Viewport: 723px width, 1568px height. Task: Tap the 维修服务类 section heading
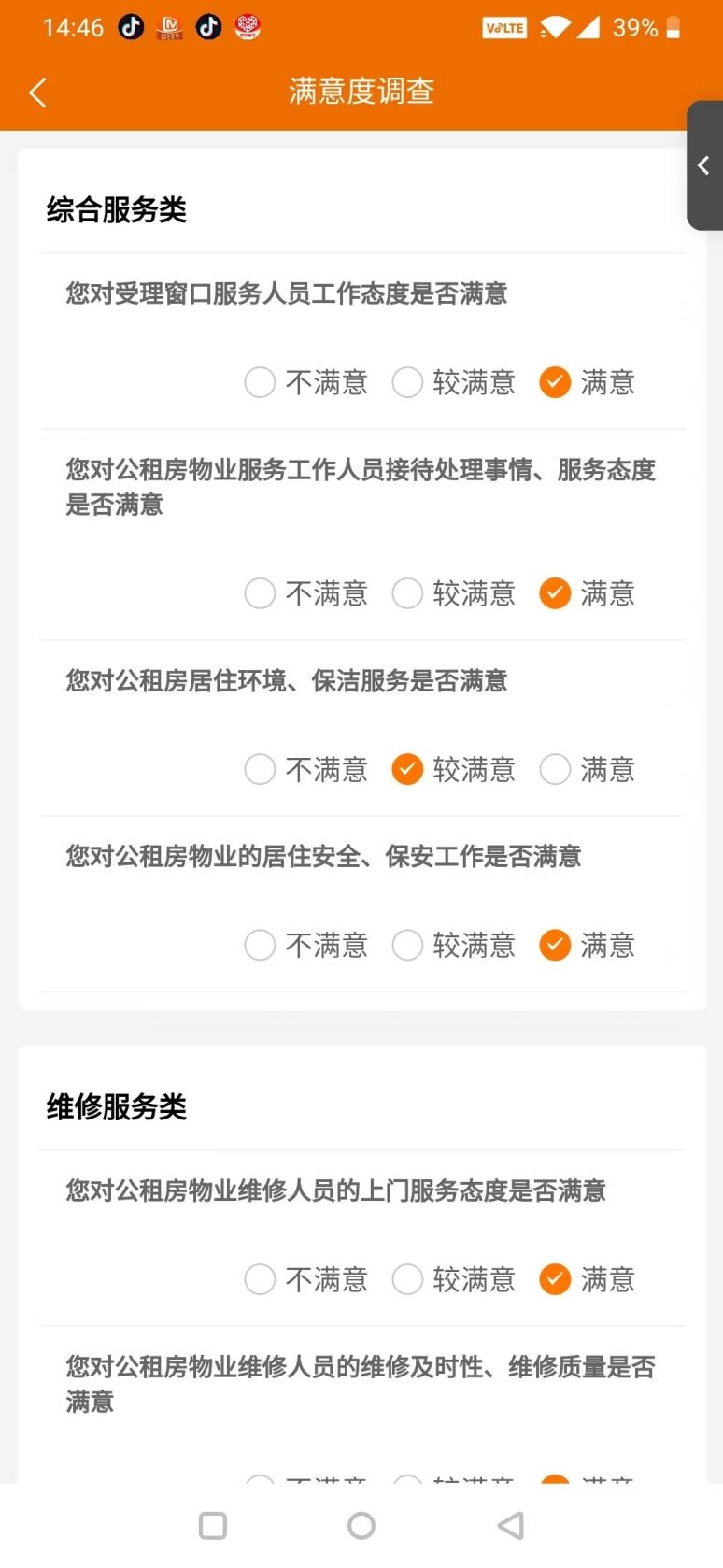(x=117, y=1106)
